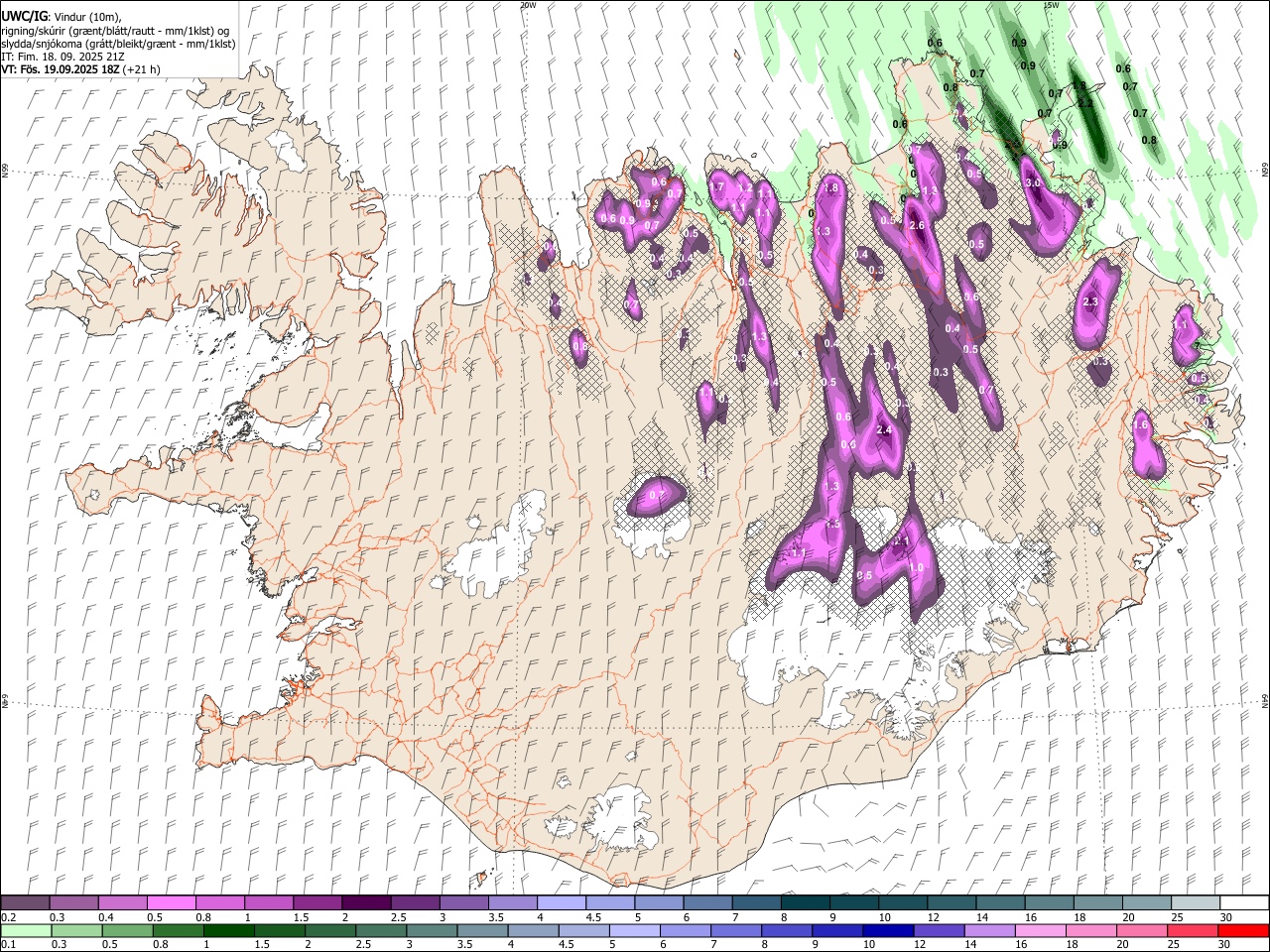This screenshot has height=952, width=1270.
Task: Click the 'IT: Fim. 18. 09. 2025 21Z' line
Action: (x=62, y=57)
